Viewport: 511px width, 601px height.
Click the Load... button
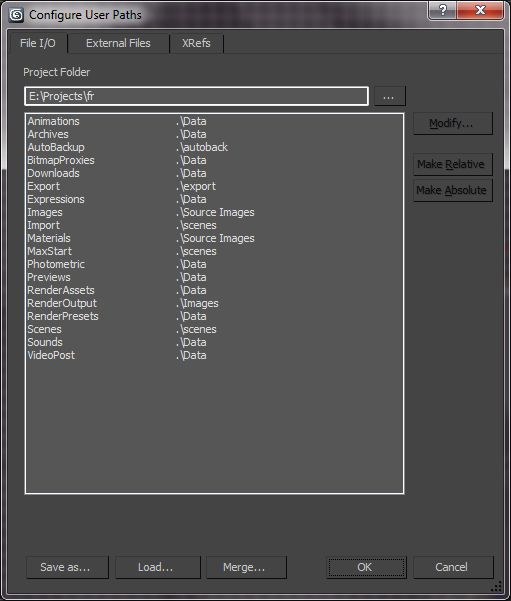pos(158,567)
